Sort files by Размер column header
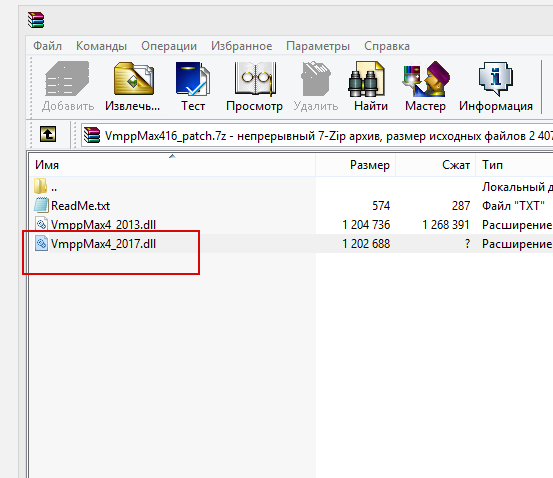Screen dimensions: 553x478 356,165
